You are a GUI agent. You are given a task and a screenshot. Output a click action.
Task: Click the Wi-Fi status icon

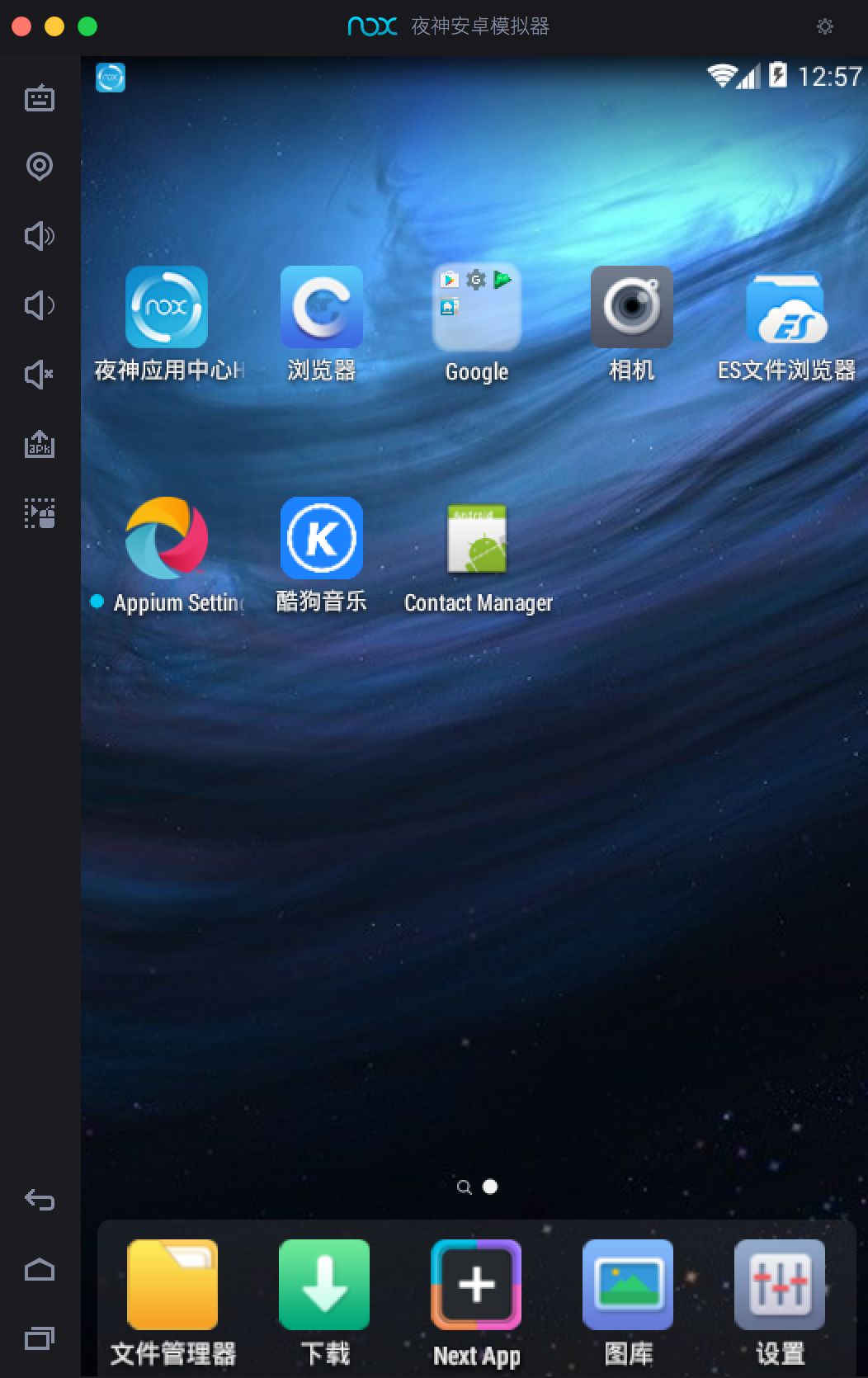(x=721, y=76)
